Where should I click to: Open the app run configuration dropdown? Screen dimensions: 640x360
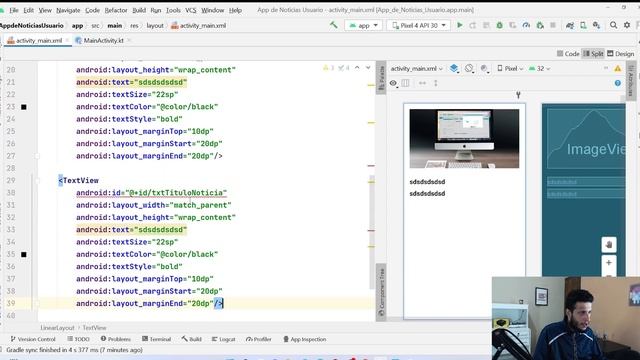click(363, 25)
